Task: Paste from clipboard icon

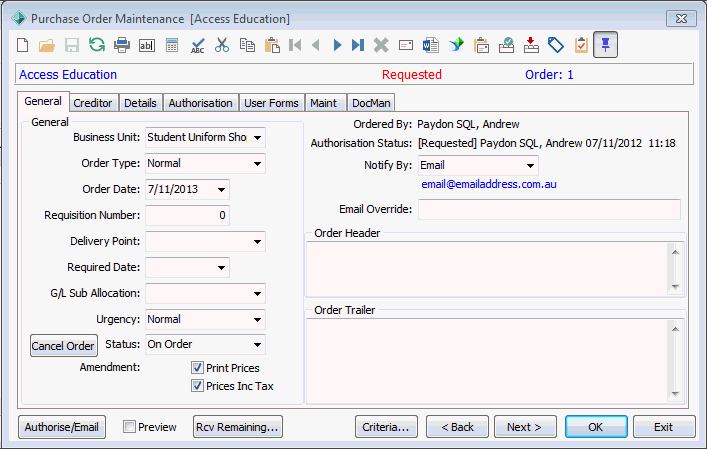Action: click(272, 45)
